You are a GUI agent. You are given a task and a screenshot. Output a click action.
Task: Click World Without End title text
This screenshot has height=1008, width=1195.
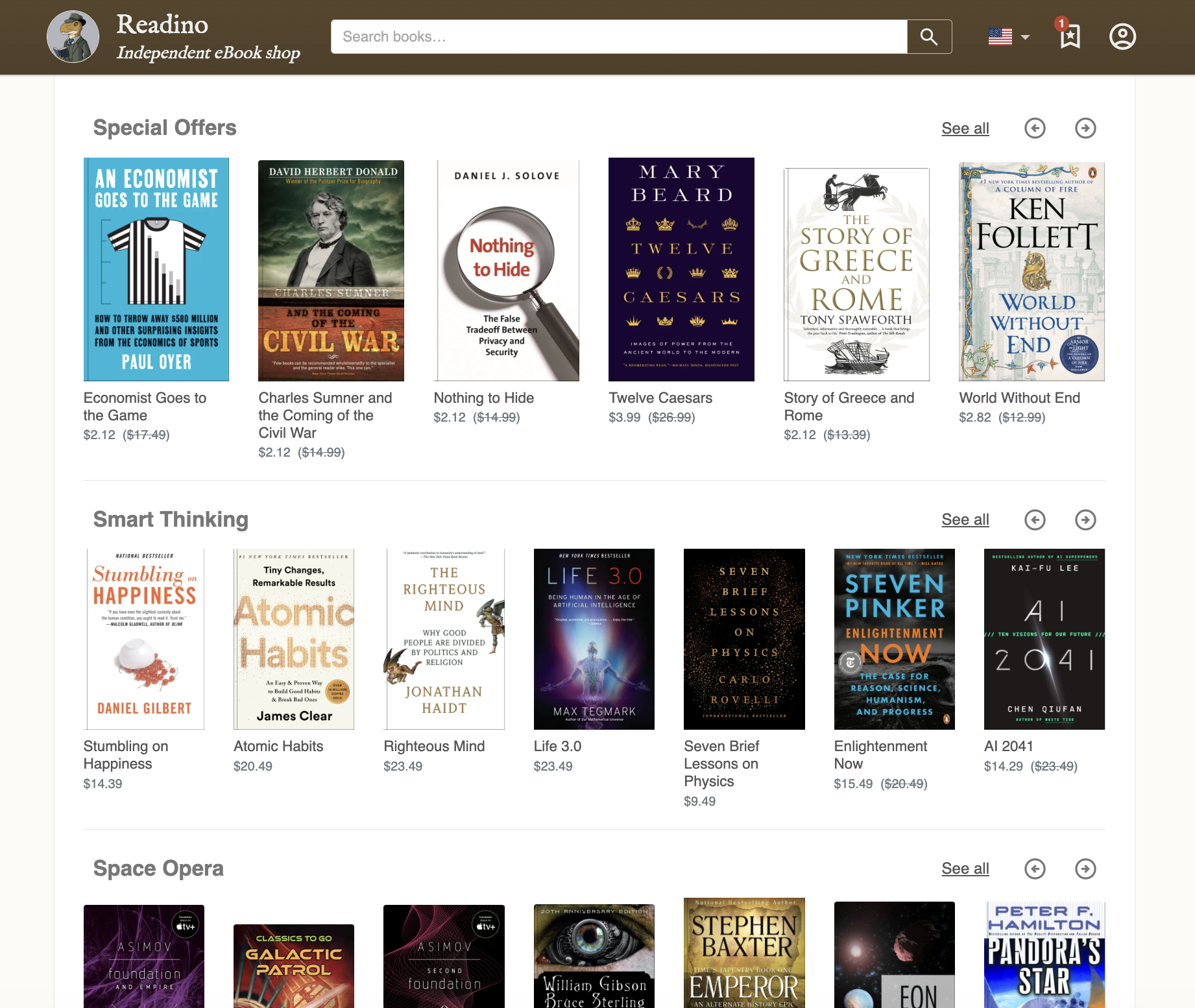pos(1020,398)
